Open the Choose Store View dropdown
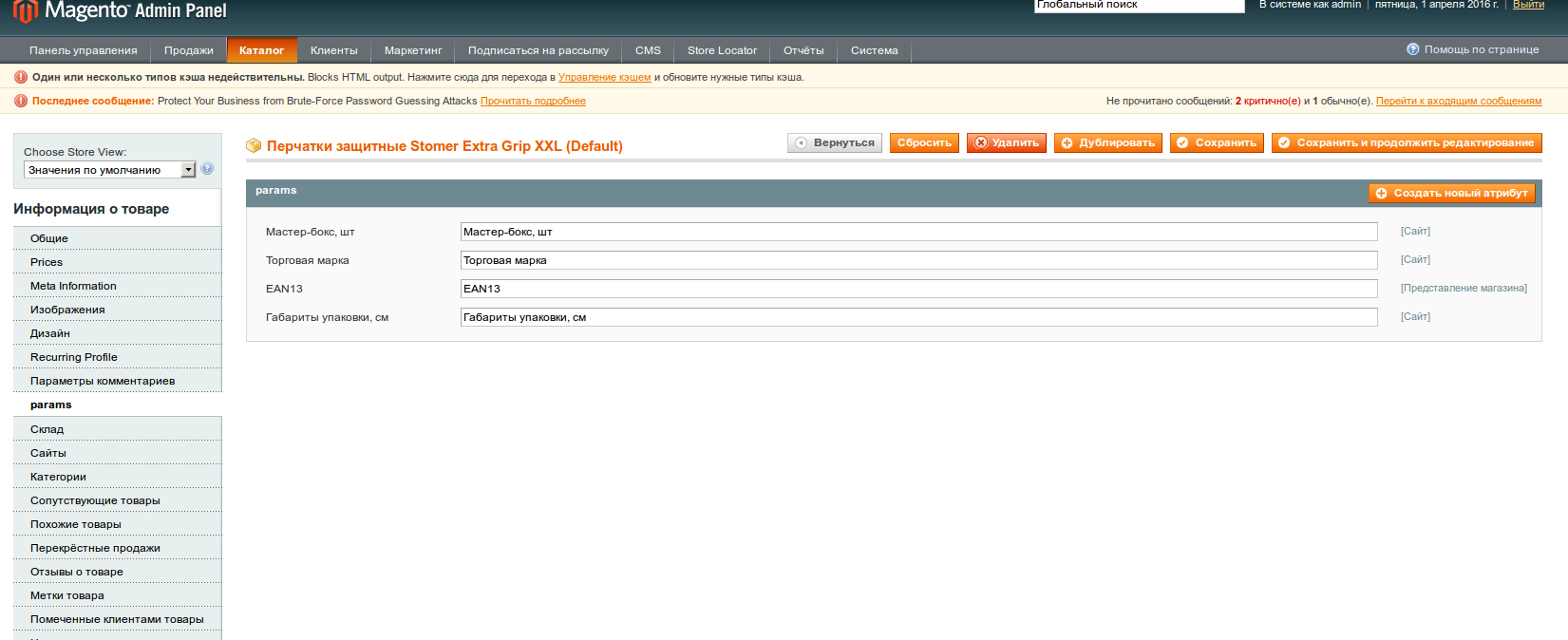The width and height of the screenshot is (1568, 640). (x=109, y=170)
